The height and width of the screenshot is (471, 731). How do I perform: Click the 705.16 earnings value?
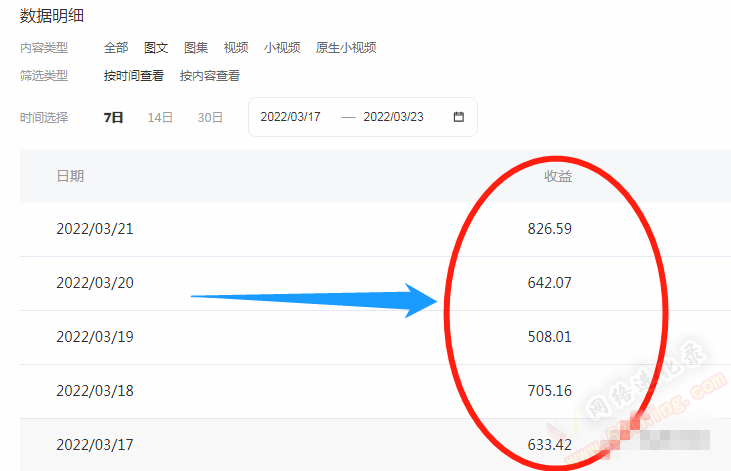pyautogui.click(x=550, y=391)
